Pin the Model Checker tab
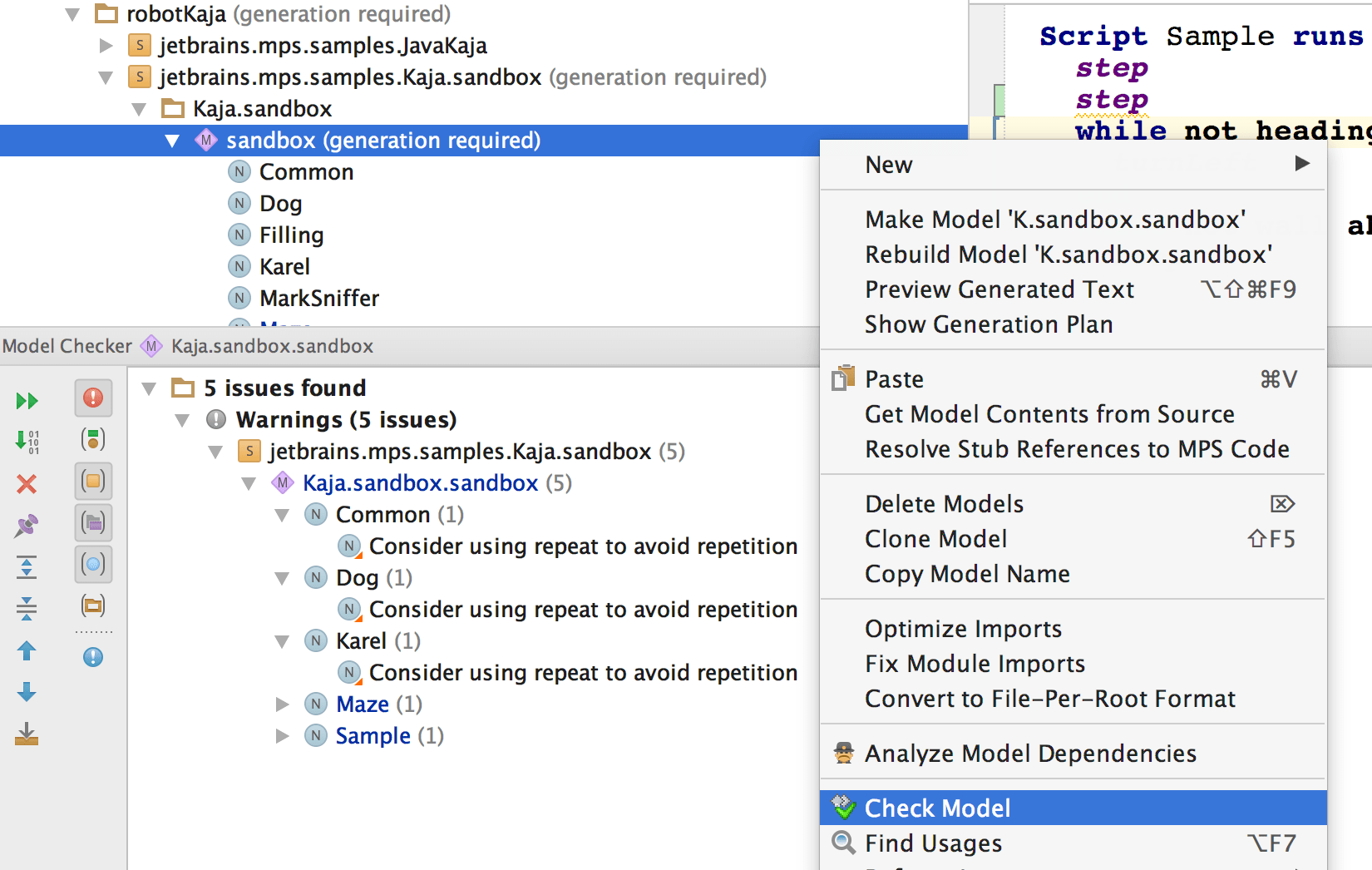Viewport: 1372px width, 870px height. click(x=27, y=526)
